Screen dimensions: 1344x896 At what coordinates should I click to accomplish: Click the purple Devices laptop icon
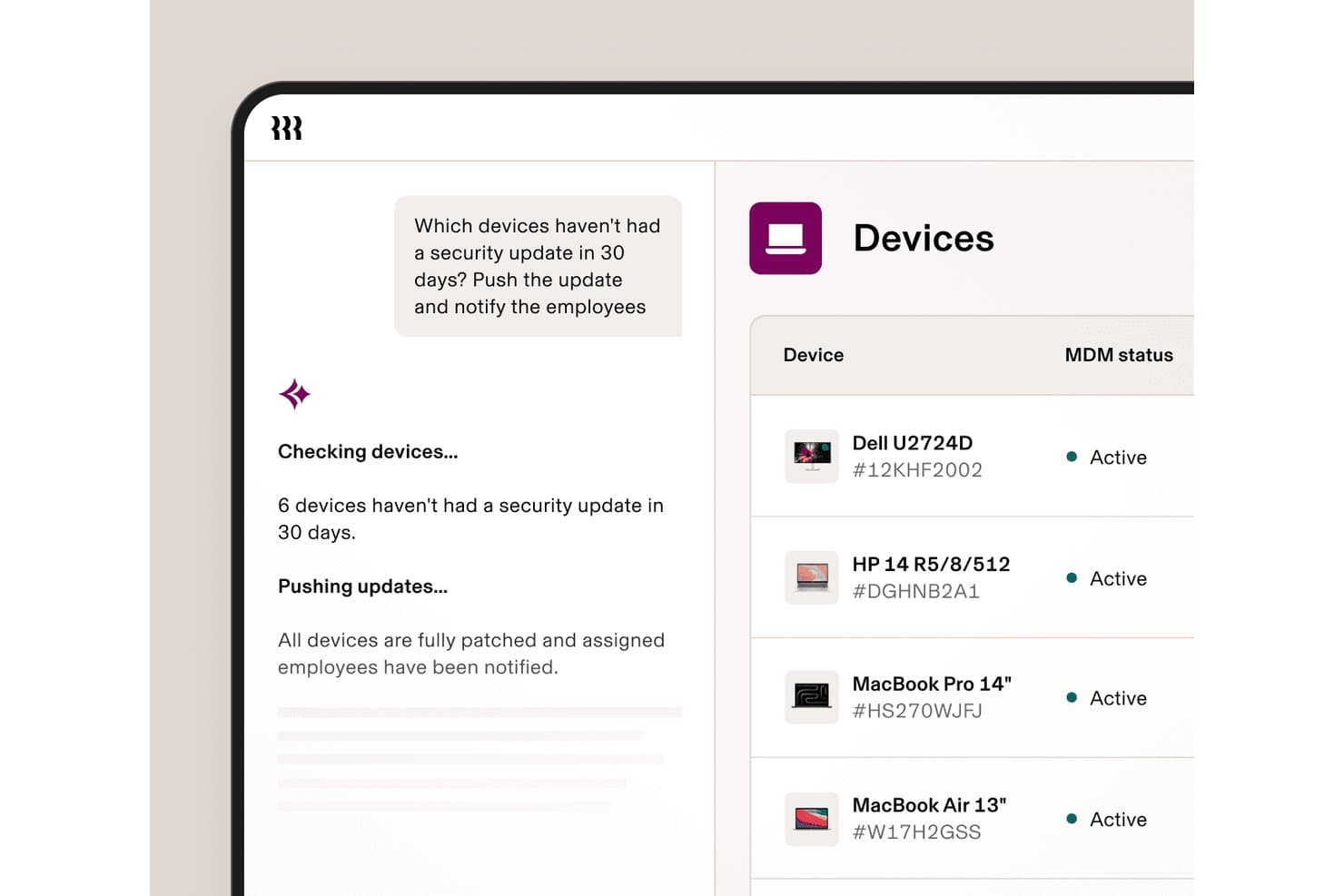(x=786, y=238)
